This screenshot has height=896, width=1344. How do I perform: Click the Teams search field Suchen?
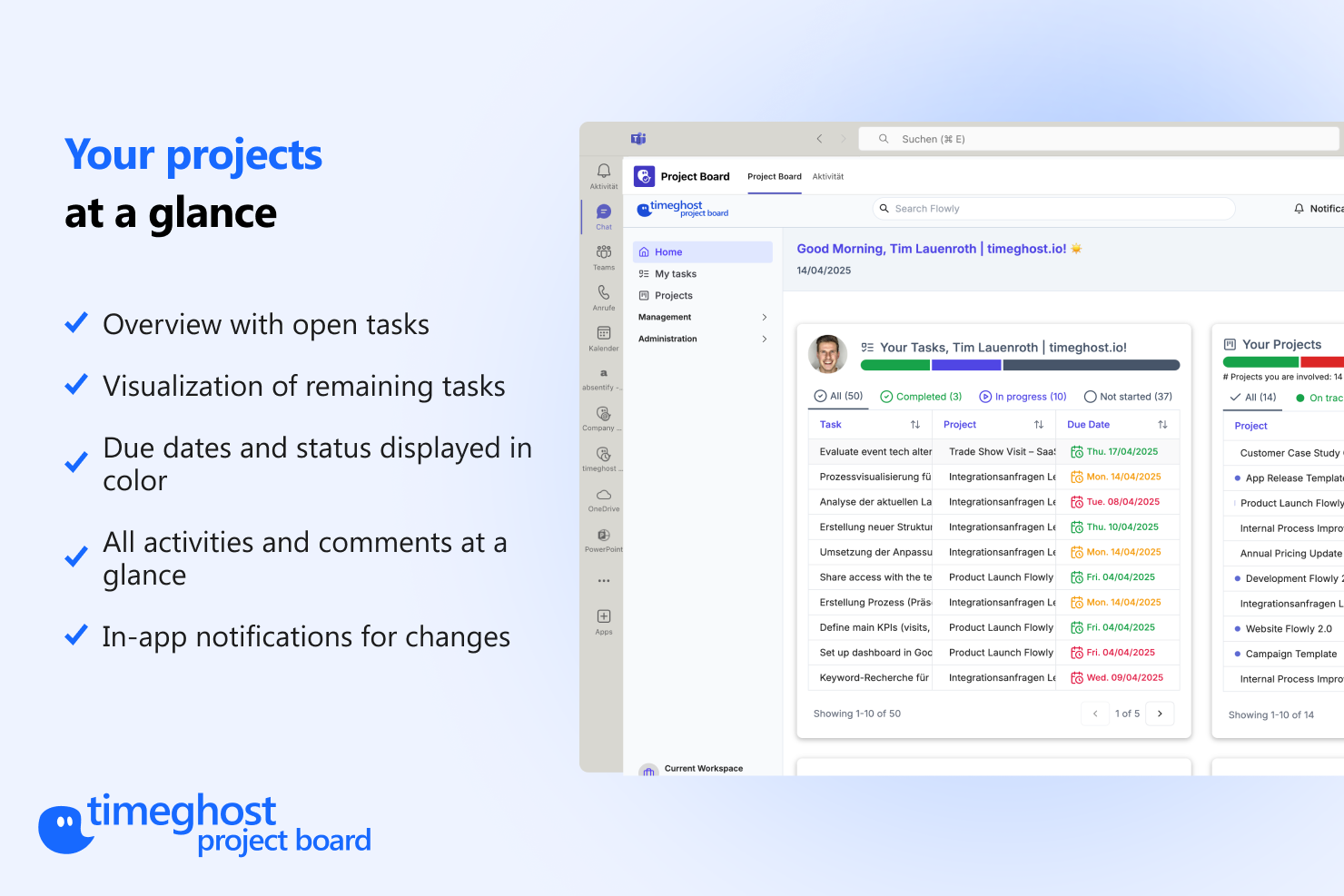coord(1099,139)
